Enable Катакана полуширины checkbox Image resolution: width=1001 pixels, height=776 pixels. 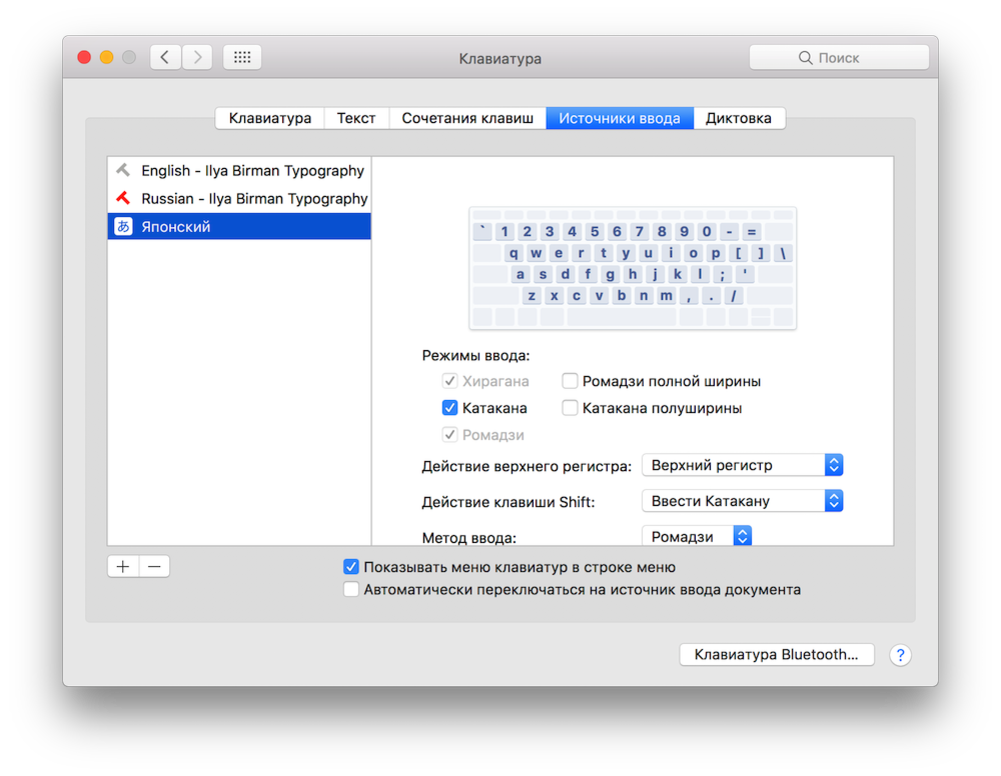[x=569, y=408]
